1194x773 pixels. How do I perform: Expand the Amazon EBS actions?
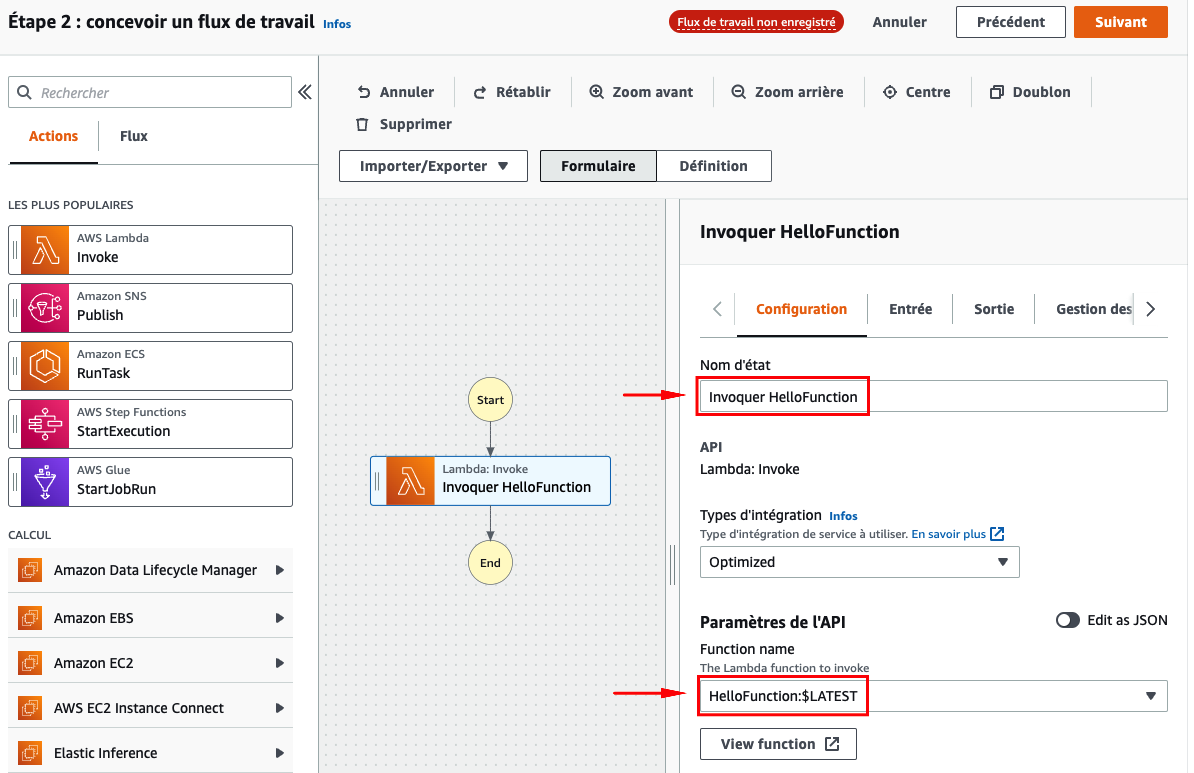(279, 618)
